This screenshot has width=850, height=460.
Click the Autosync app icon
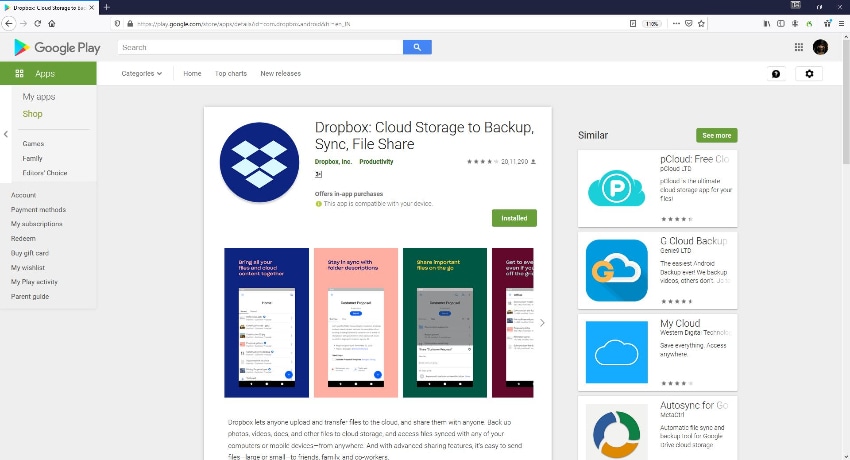click(x=616, y=432)
